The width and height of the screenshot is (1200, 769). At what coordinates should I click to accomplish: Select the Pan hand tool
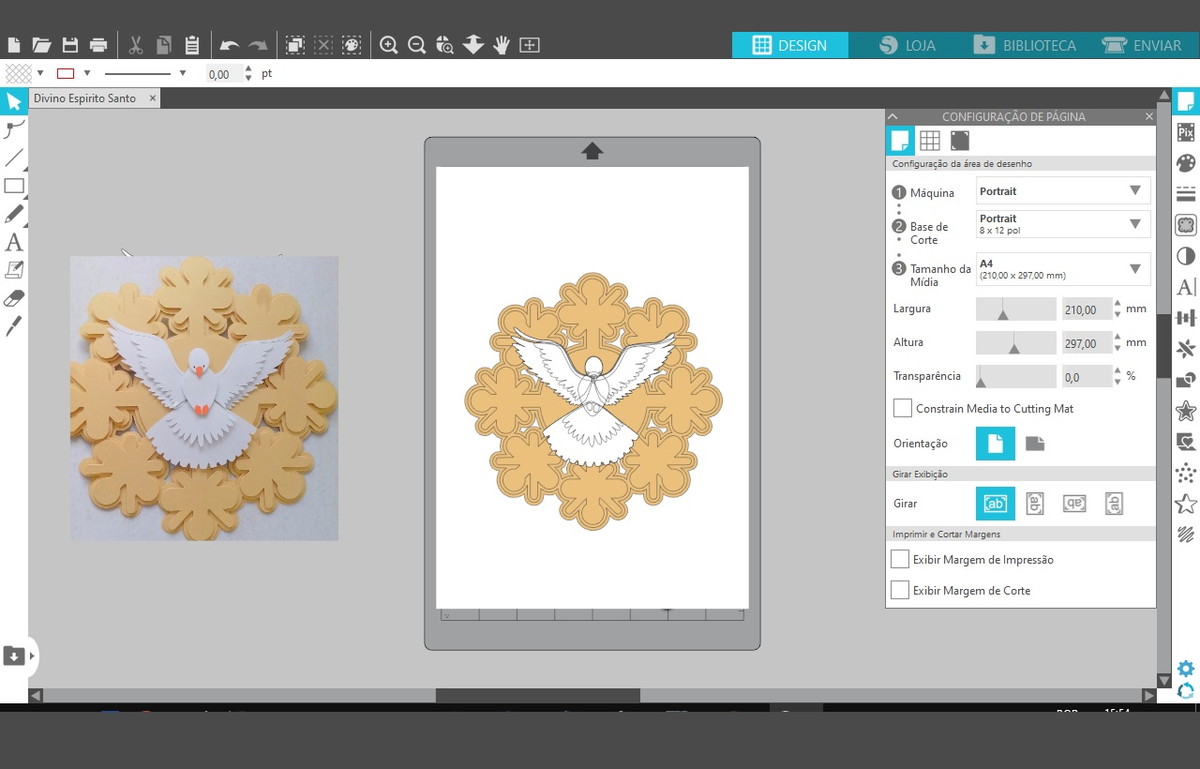[501, 45]
